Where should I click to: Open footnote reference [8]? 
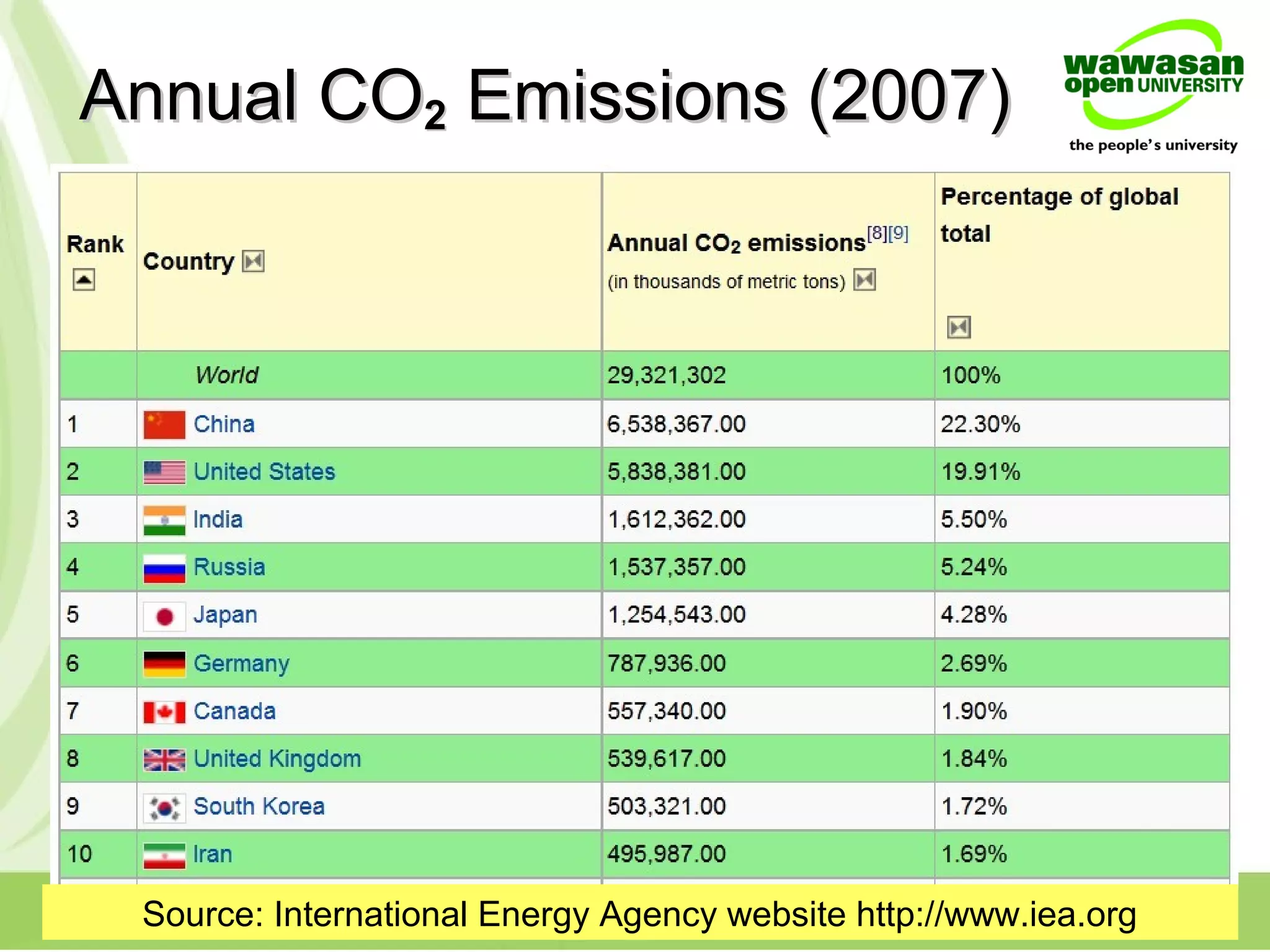point(877,234)
